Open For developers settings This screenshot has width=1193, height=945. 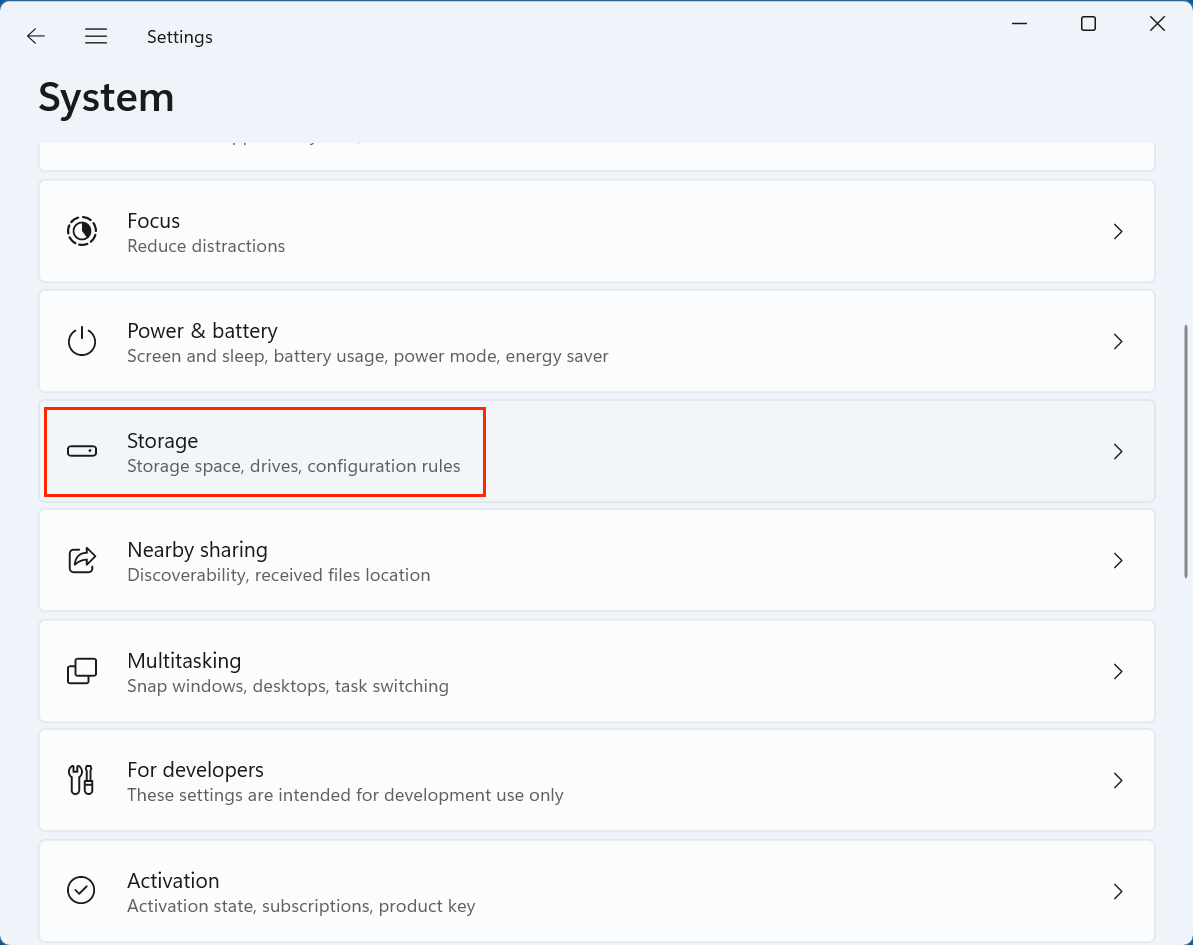[x=597, y=780]
